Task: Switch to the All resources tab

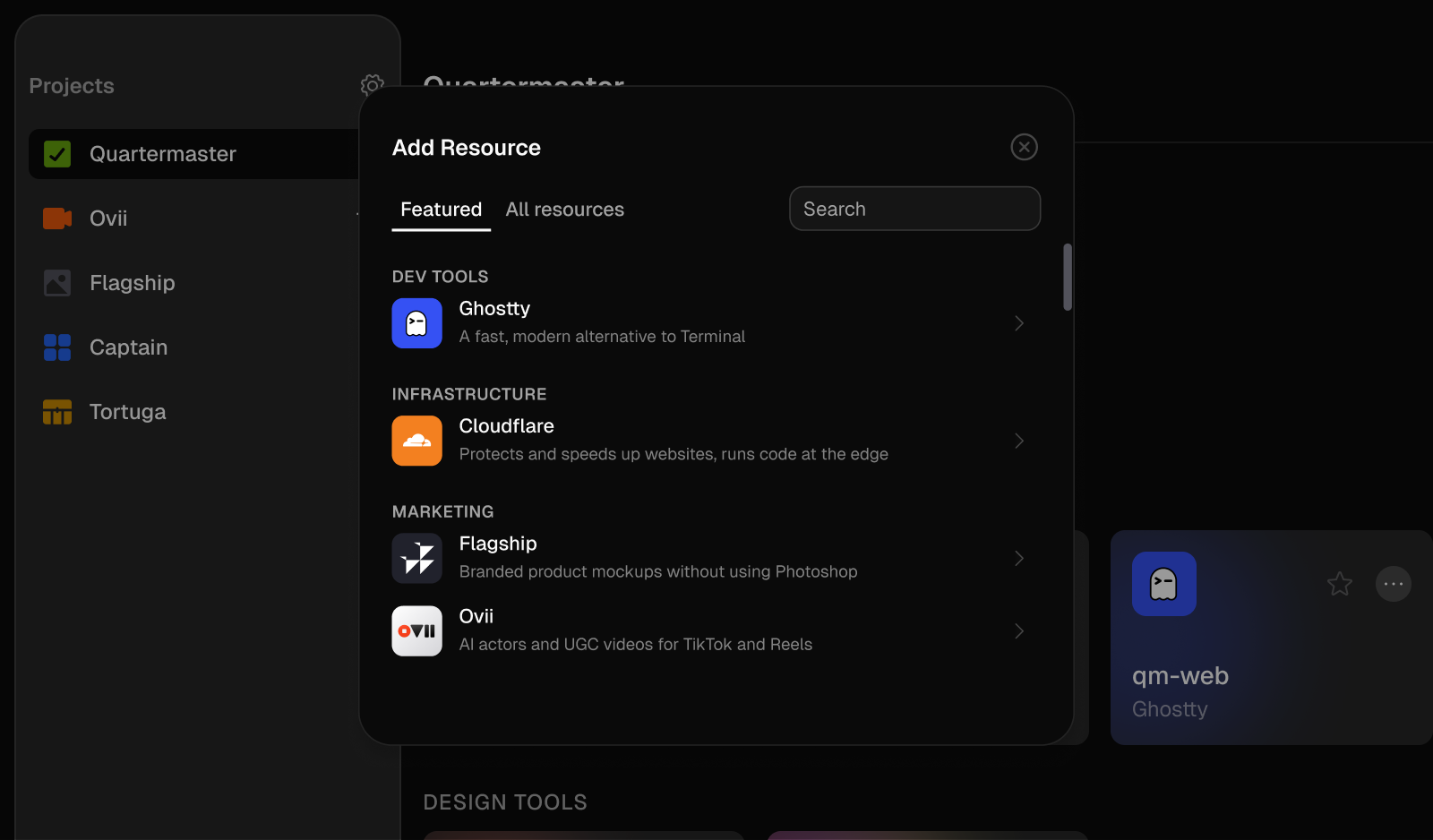Action: coord(565,210)
